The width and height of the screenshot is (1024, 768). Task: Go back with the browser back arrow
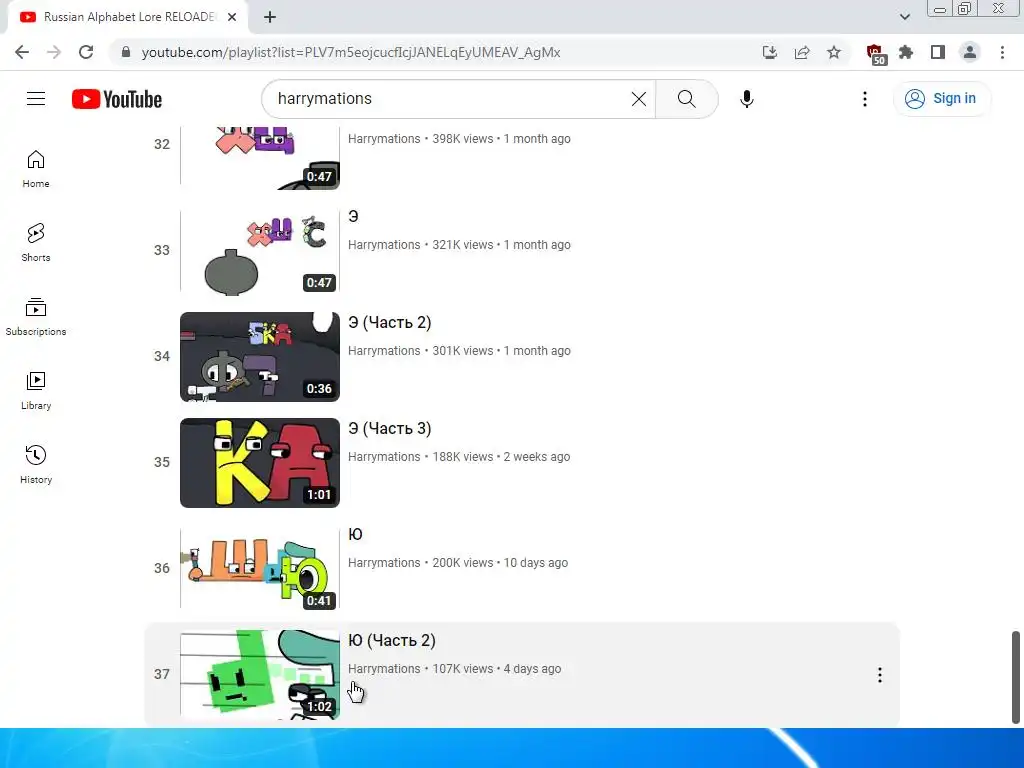click(x=22, y=52)
